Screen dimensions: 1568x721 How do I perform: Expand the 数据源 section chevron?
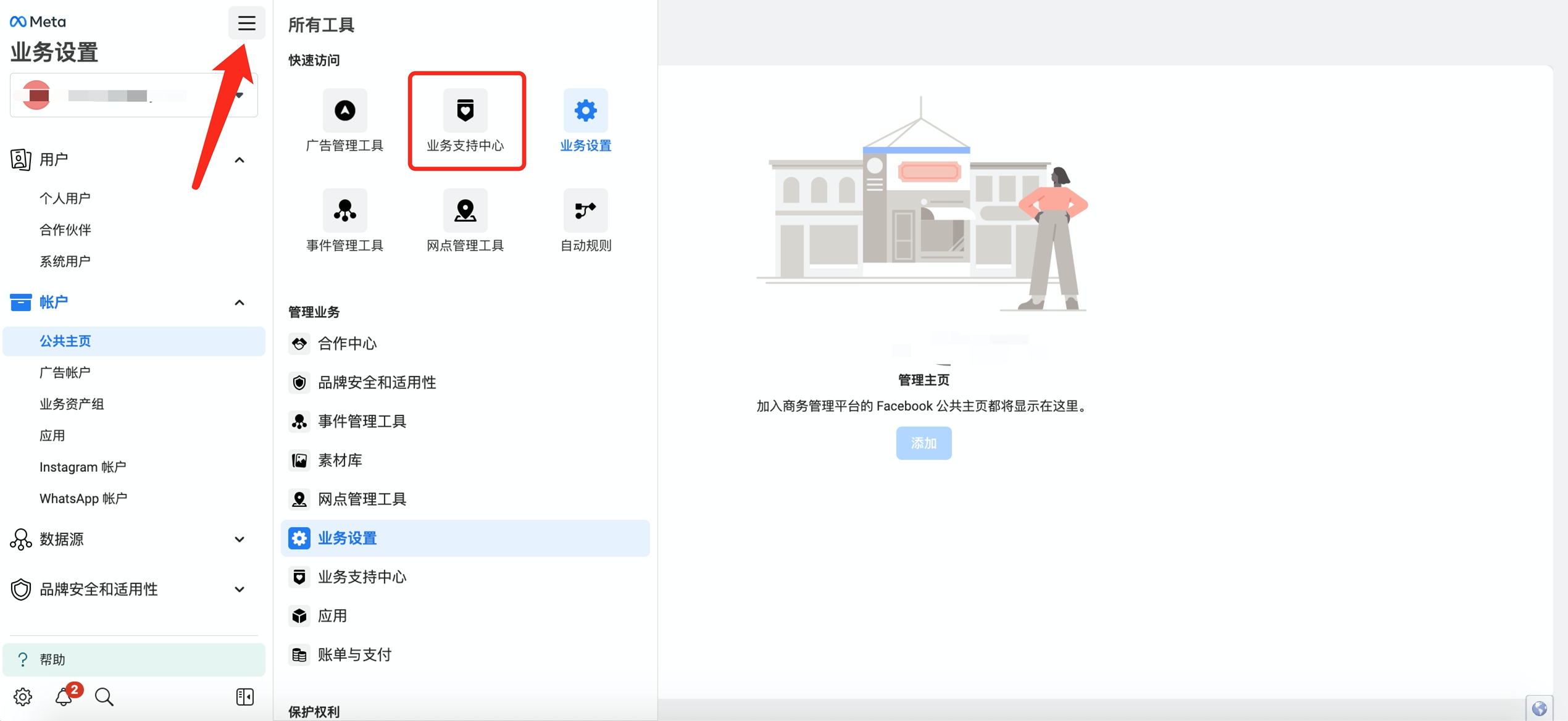tap(240, 540)
